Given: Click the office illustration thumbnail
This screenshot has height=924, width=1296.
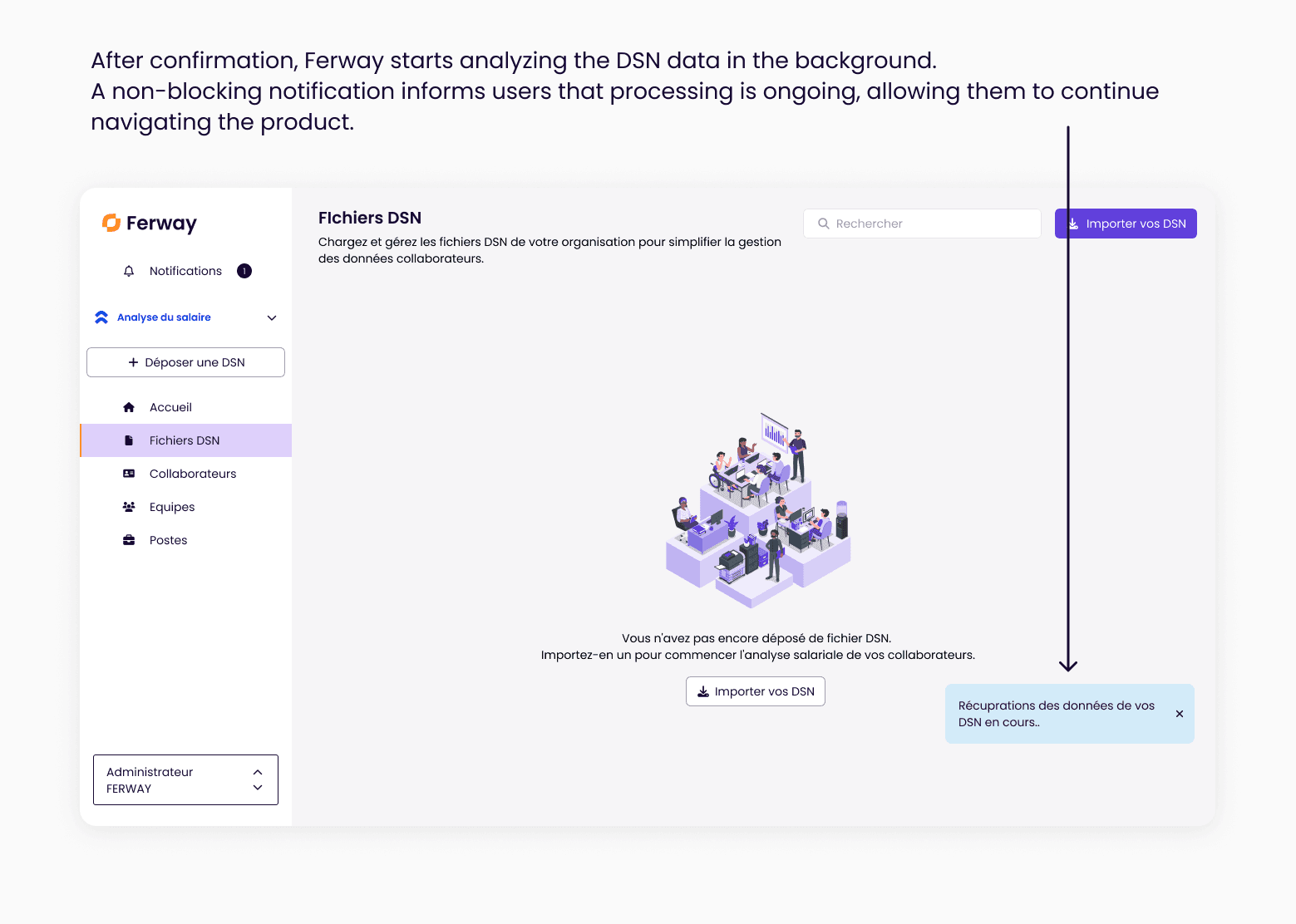Looking at the screenshot, I should click(x=758, y=510).
